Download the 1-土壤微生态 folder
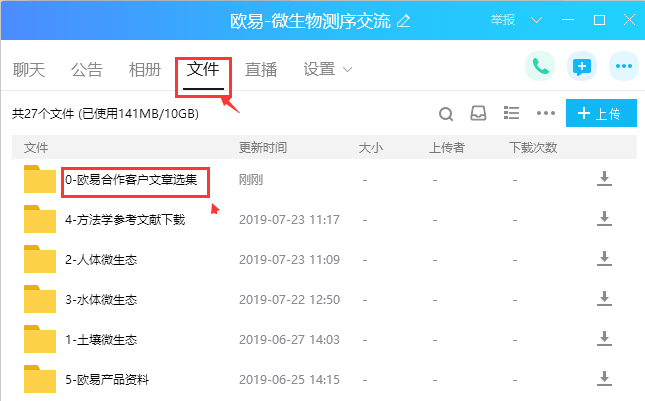Image resolution: width=645 pixels, height=401 pixels. point(604,339)
